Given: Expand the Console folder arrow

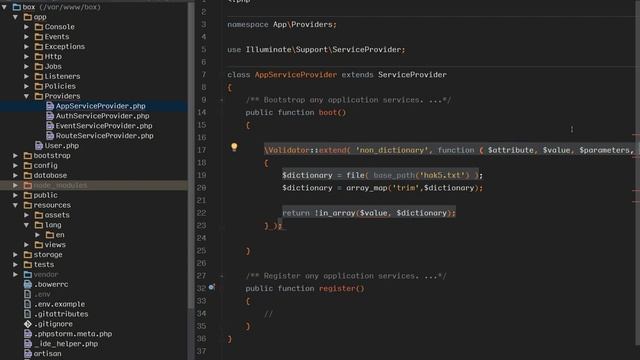Looking at the screenshot, I should tap(27, 27).
